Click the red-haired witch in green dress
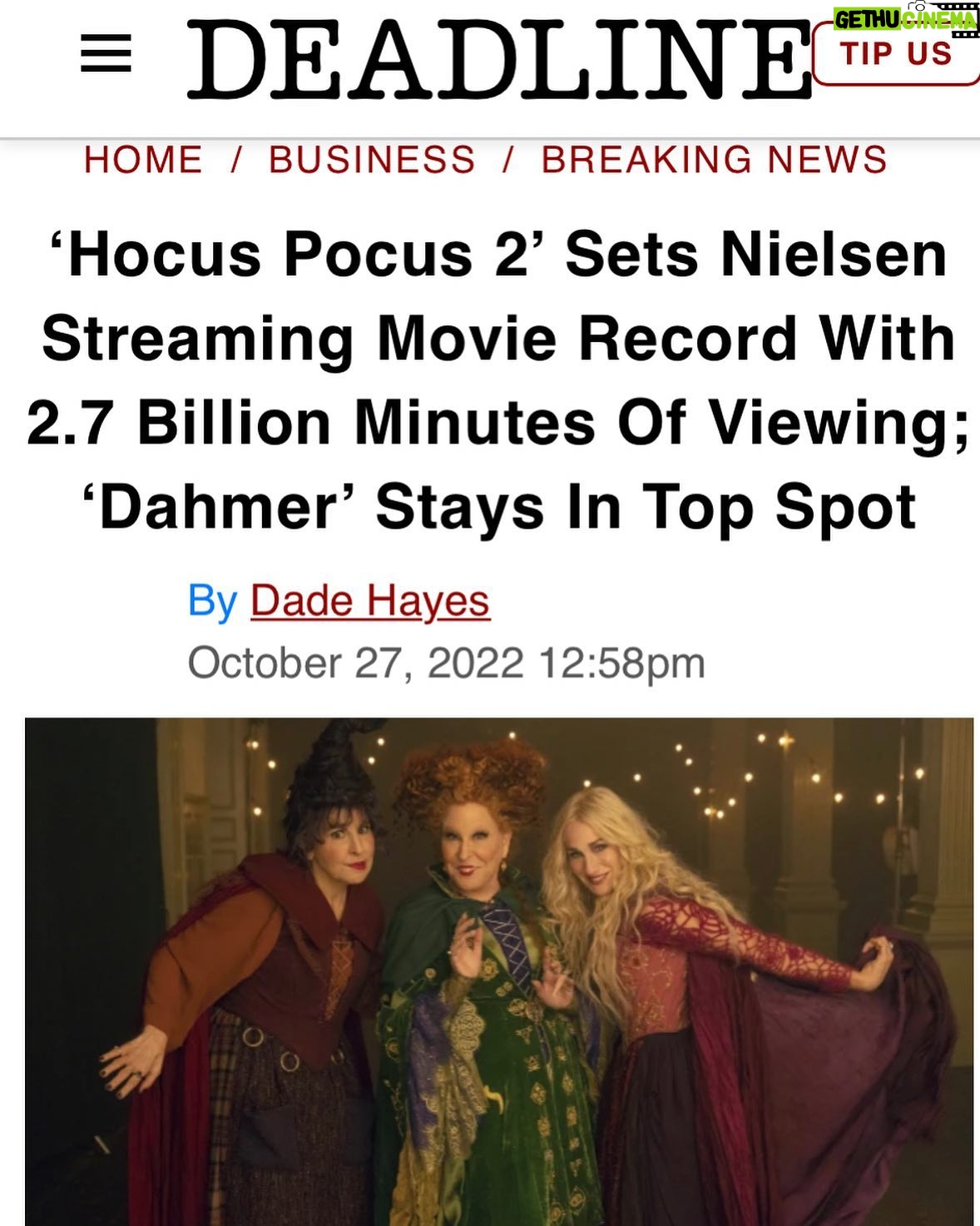The height and width of the screenshot is (1226, 980). (x=483, y=982)
